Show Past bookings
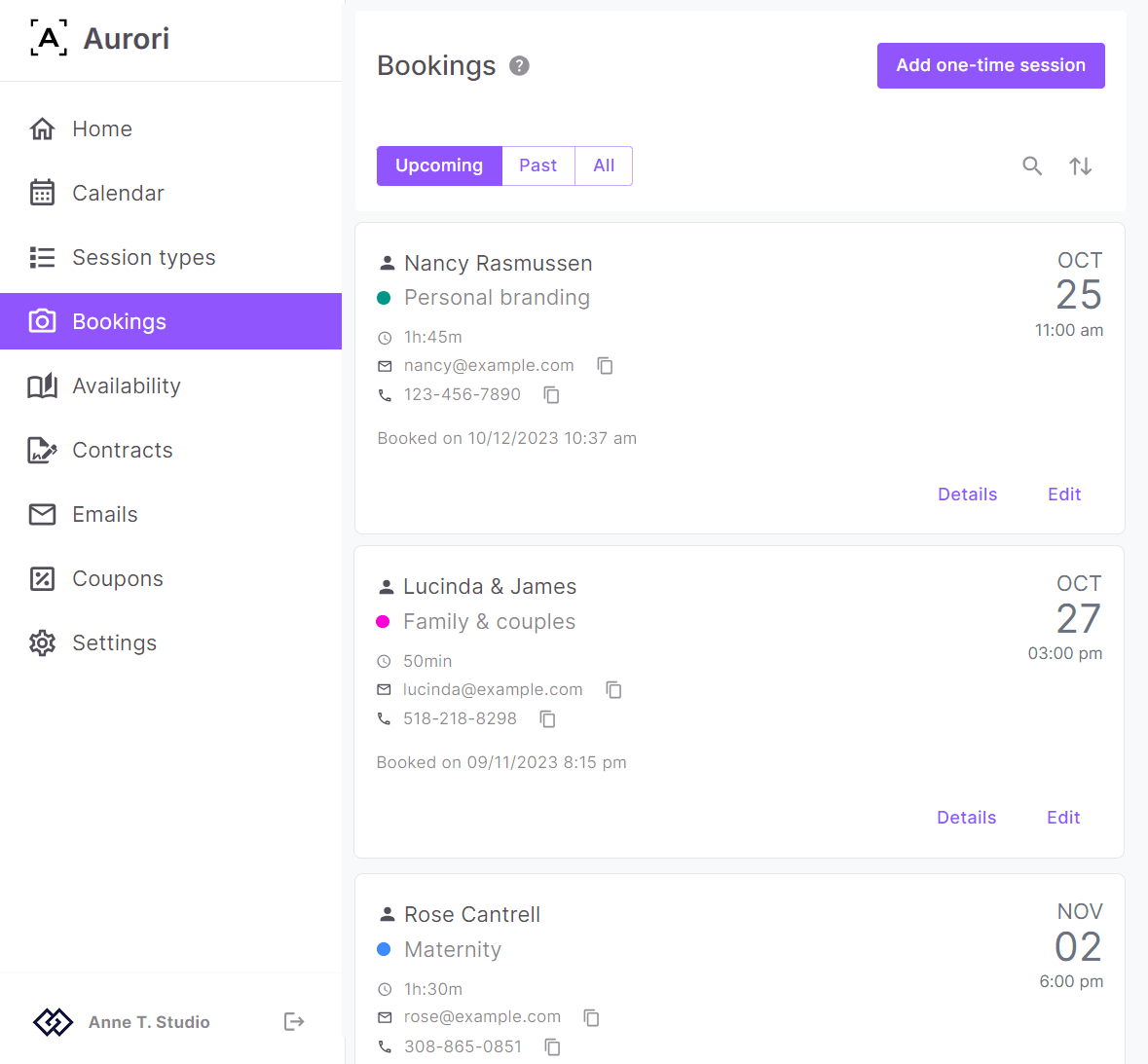The image size is (1148, 1064). pyautogui.click(x=537, y=165)
